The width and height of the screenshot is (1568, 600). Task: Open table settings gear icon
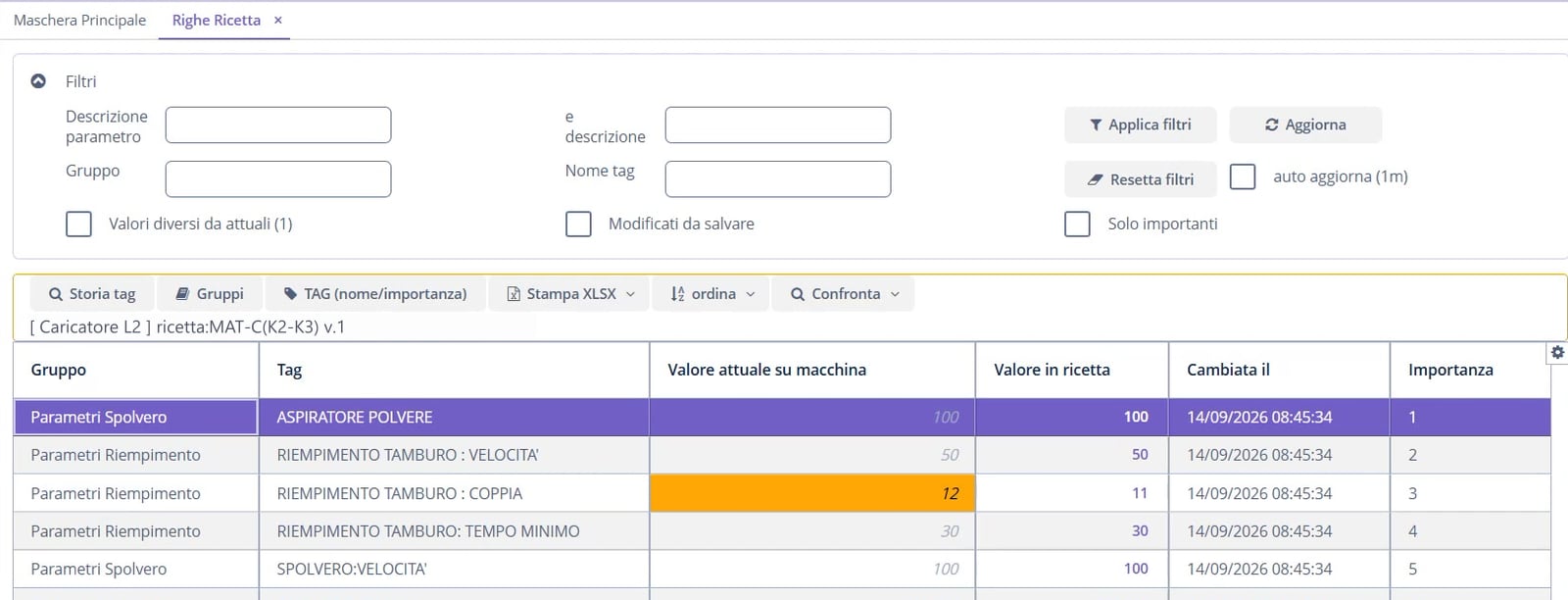1557,352
